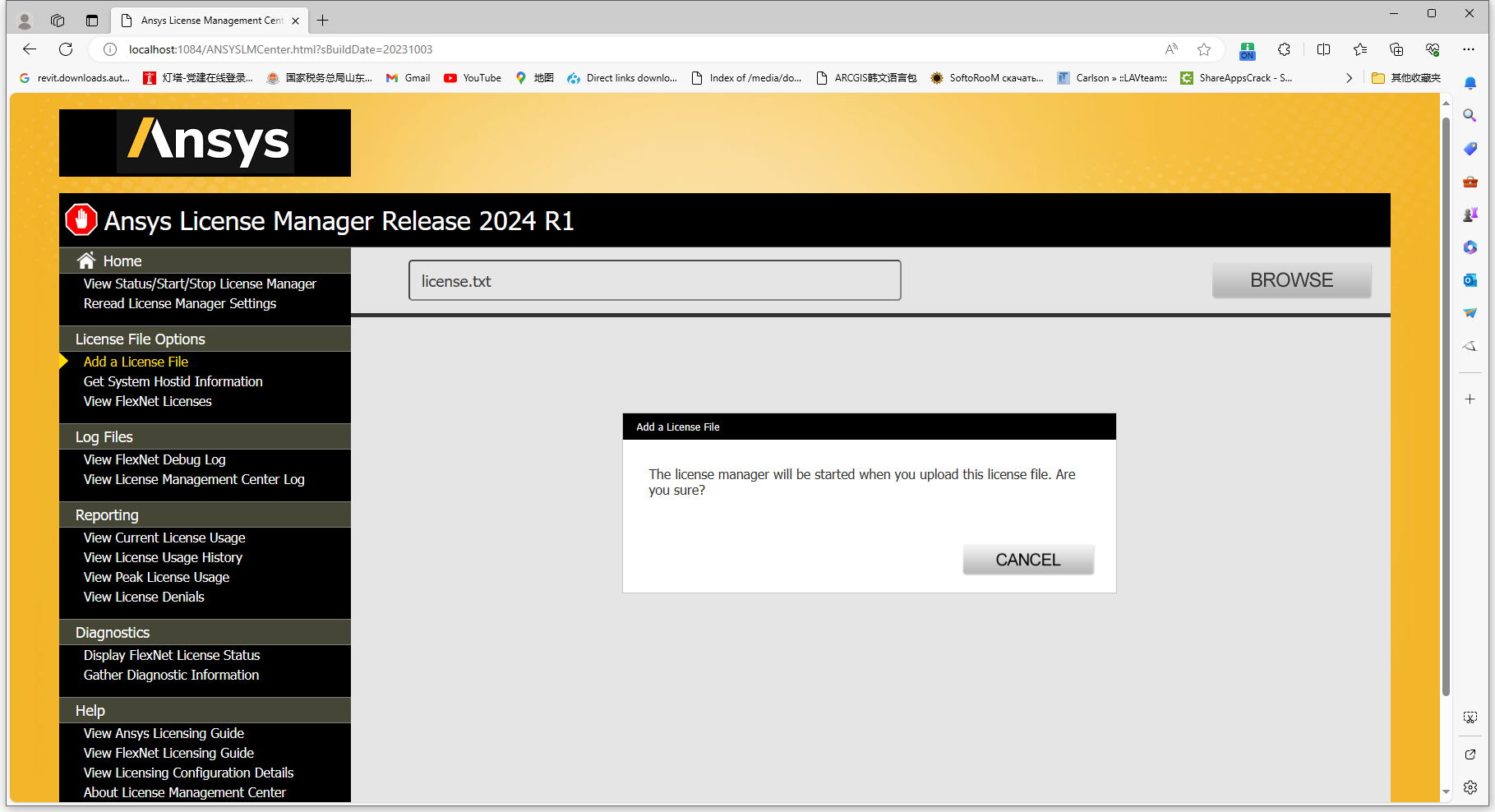This screenshot has width=1495, height=812.
Task: Open View Current License Usage
Action: [x=164, y=537]
